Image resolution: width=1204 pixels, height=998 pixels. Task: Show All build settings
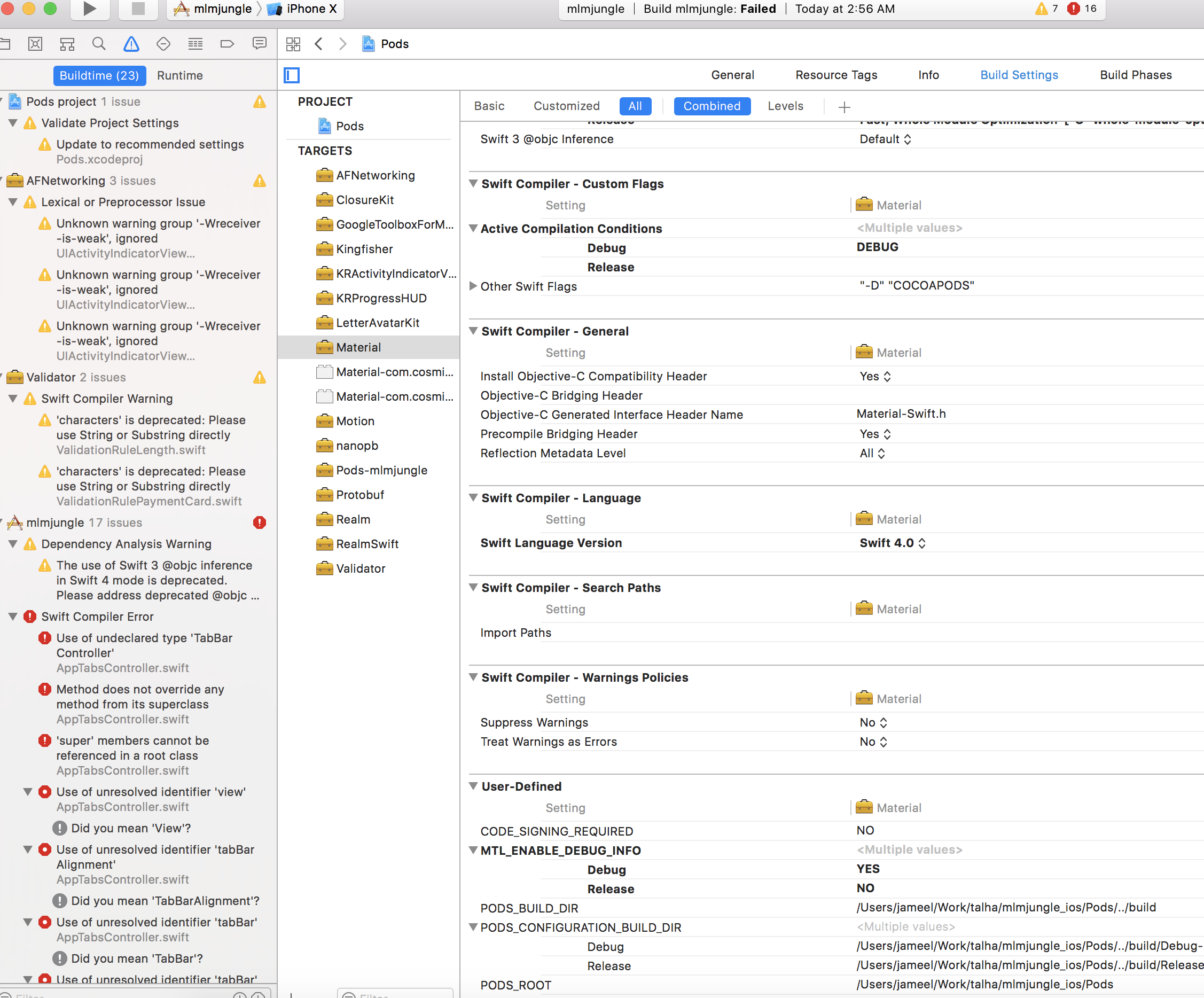[x=635, y=106]
